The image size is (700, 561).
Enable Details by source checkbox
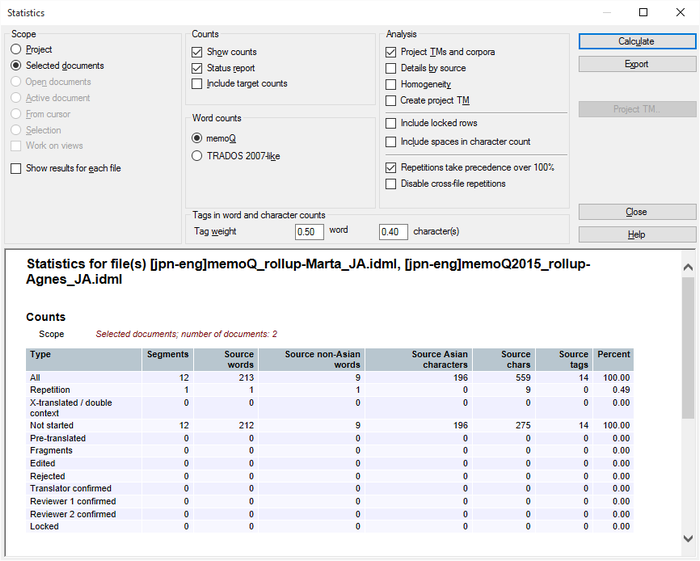[x=391, y=68]
